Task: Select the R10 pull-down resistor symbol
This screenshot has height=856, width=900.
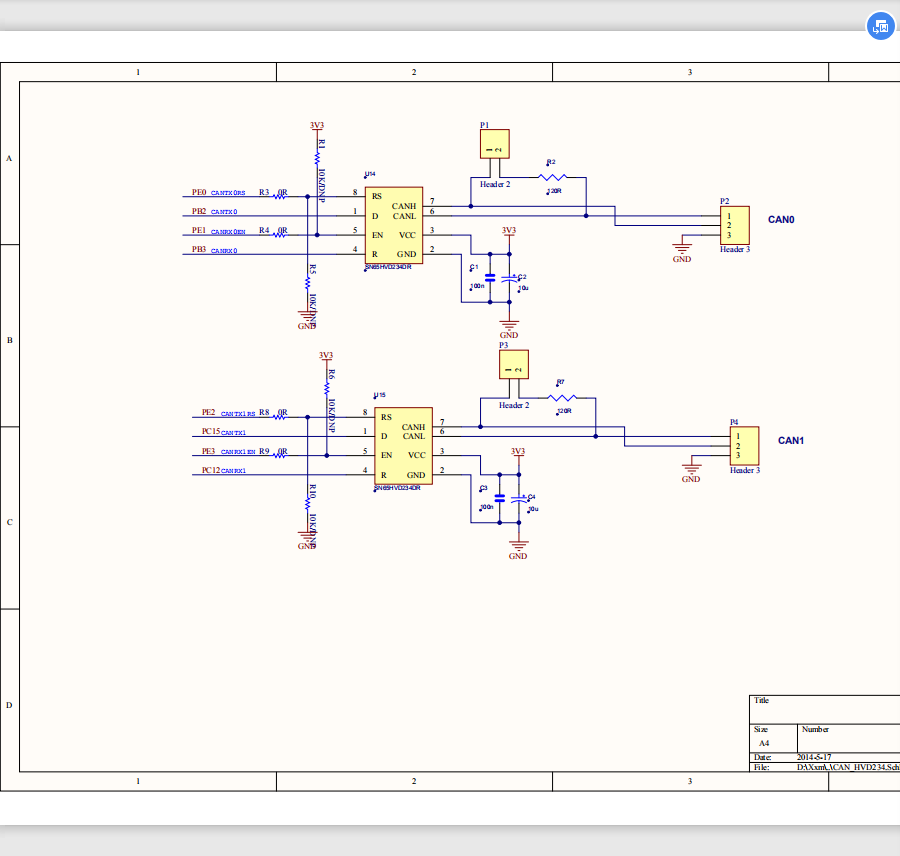Action: click(x=308, y=503)
